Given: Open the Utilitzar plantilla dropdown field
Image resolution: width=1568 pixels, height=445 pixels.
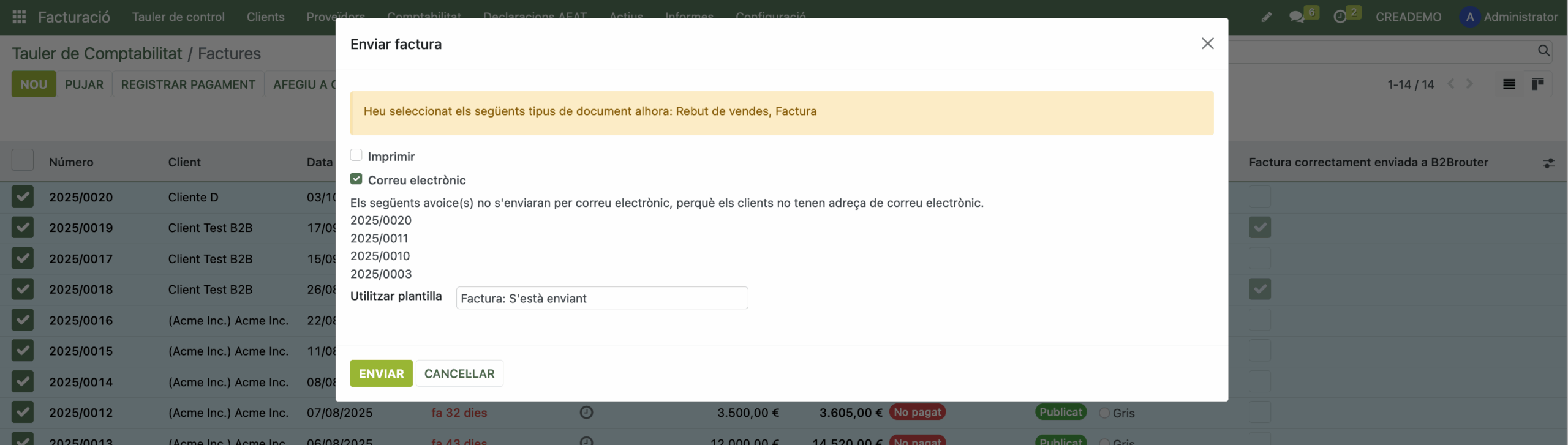Looking at the screenshot, I should tap(601, 298).
